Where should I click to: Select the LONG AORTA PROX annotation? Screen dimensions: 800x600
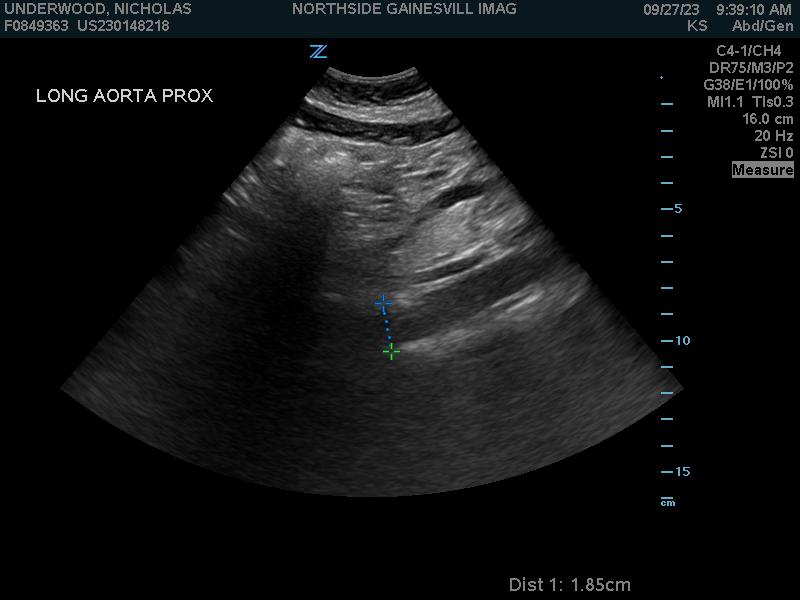tap(124, 96)
